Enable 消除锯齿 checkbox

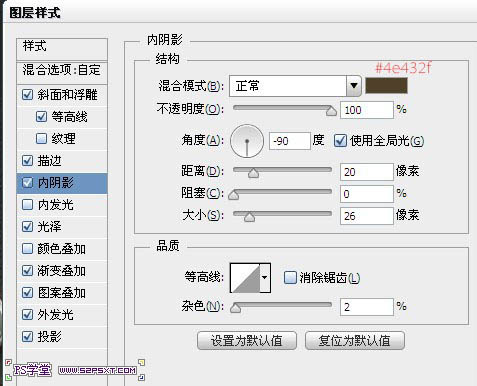(290, 277)
